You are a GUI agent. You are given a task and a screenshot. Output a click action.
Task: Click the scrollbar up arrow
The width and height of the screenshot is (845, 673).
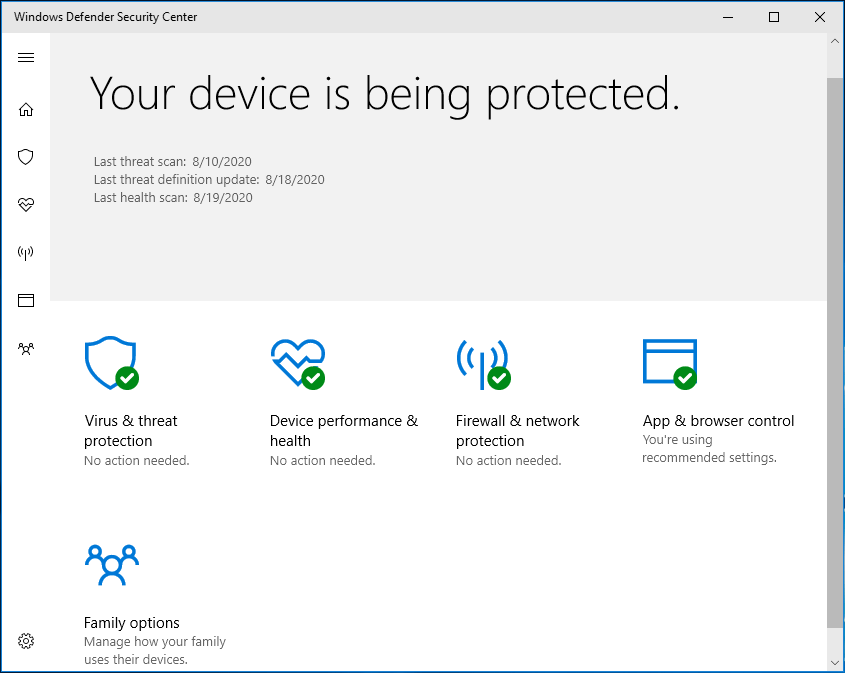(x=835, y=40)
